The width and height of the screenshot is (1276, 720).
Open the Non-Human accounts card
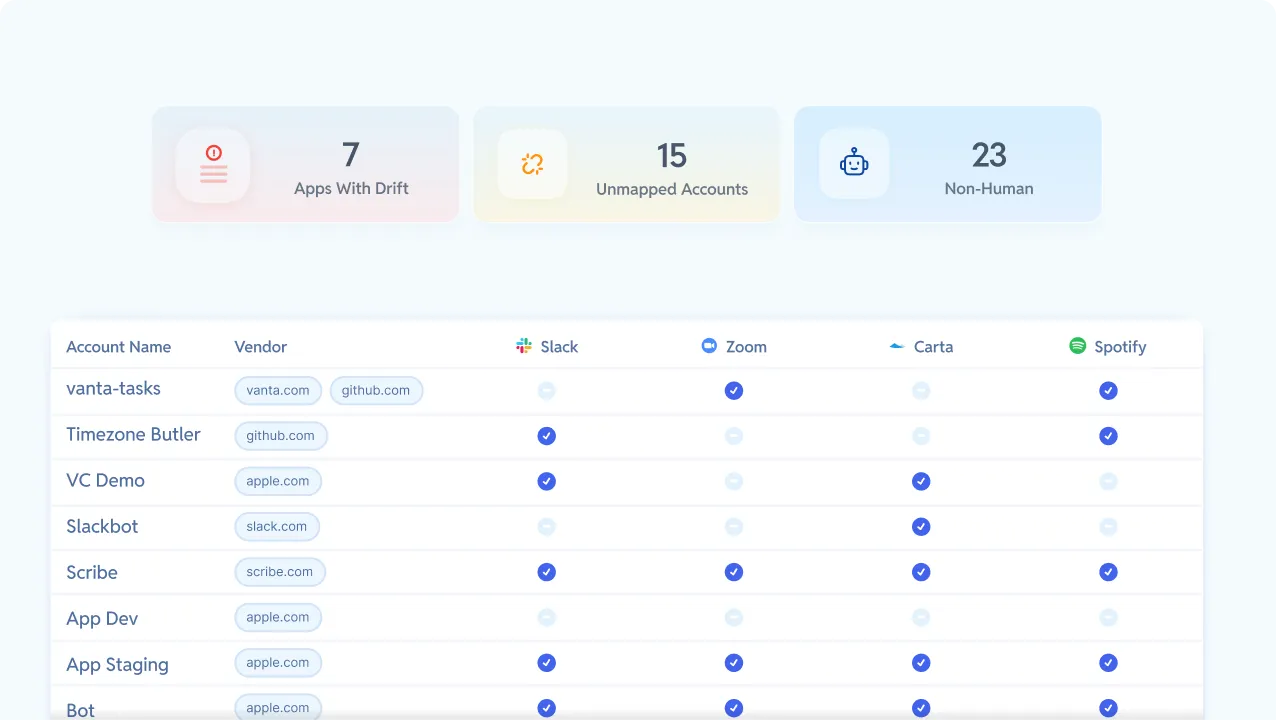tap(948, 164)
